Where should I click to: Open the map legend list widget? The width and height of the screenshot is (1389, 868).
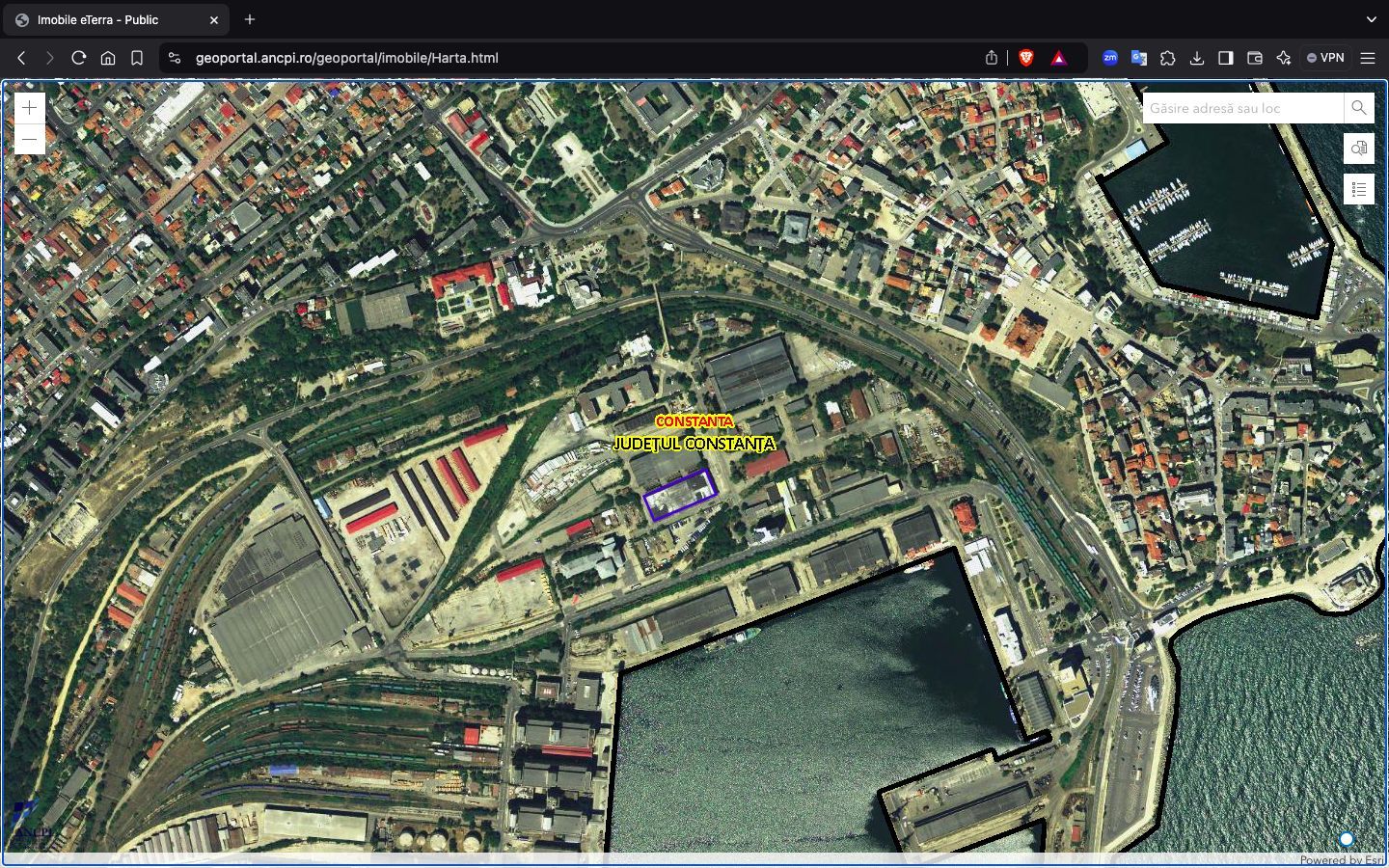[1359, 189]
